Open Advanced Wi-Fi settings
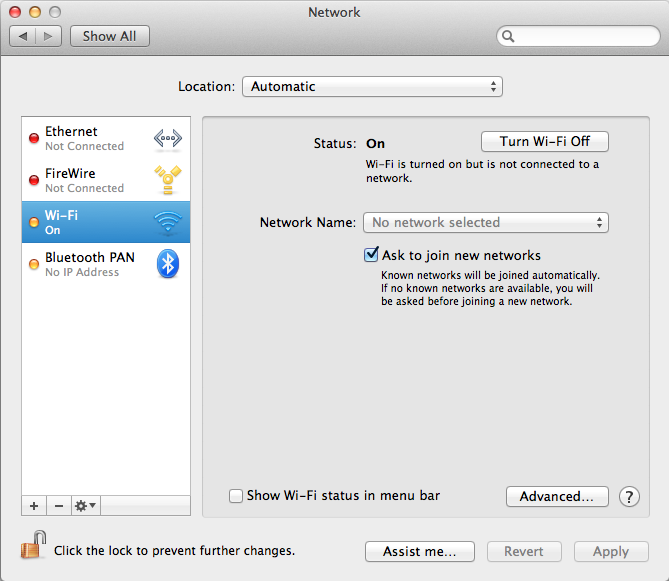 (557, 496)
